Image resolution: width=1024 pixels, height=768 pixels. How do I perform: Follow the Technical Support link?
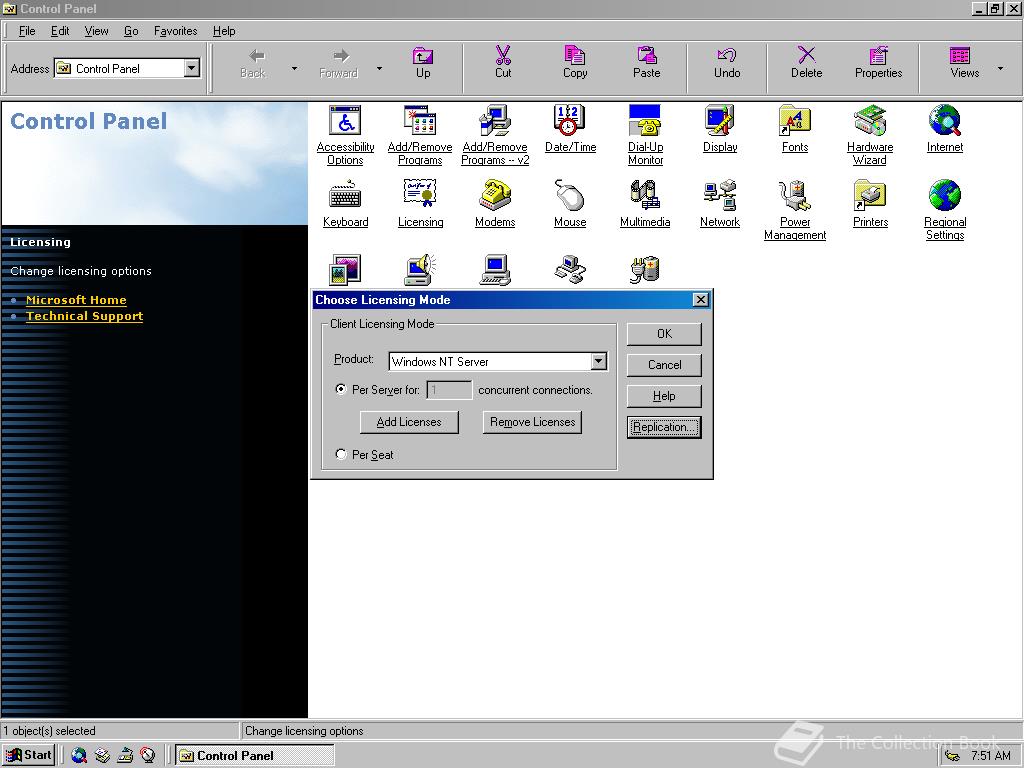(x=84, y=316)
